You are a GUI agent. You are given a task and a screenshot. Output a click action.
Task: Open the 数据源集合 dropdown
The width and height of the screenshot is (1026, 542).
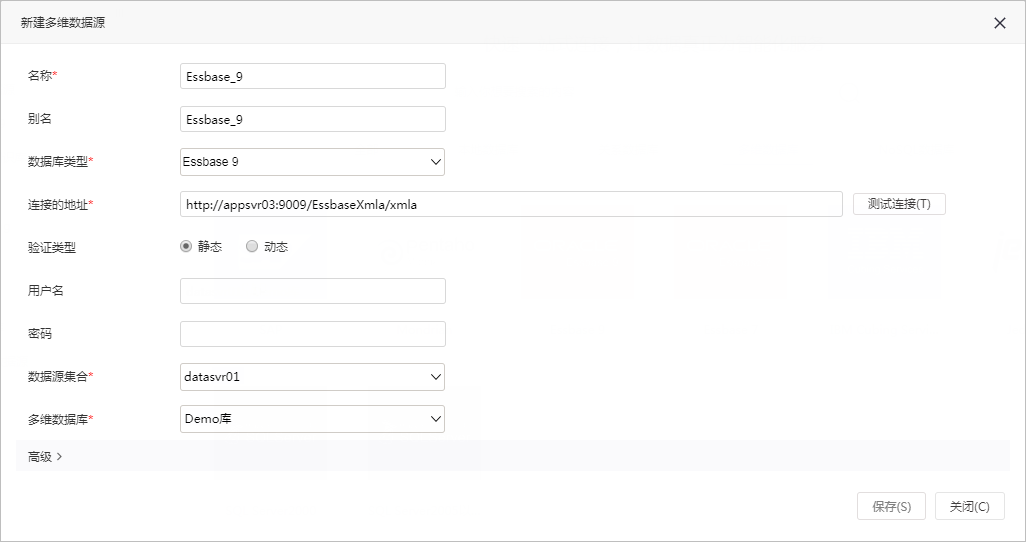tap(313, 376)
